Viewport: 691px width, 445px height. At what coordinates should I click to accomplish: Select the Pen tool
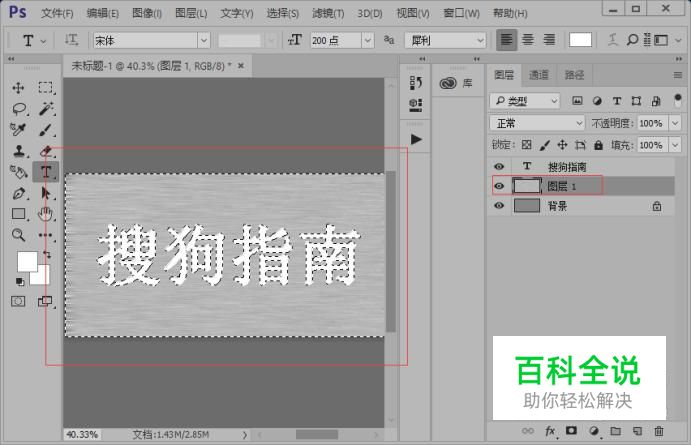point(19,193)
